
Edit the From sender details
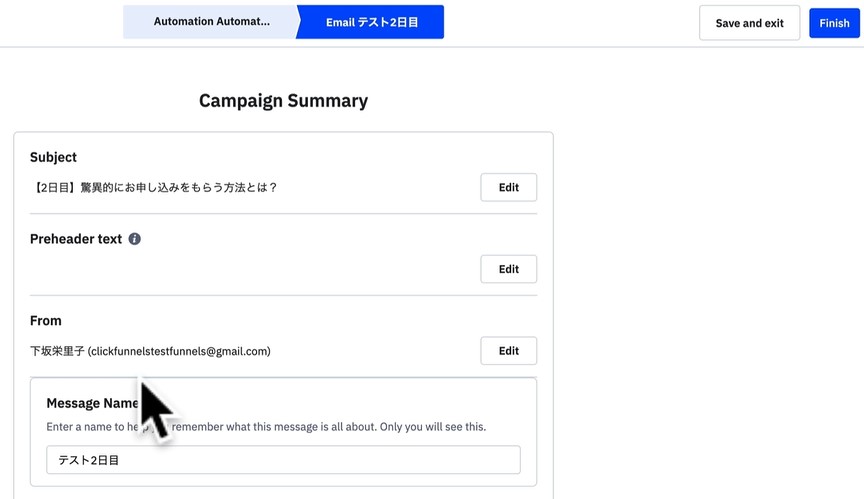click(x=508, y=351)
